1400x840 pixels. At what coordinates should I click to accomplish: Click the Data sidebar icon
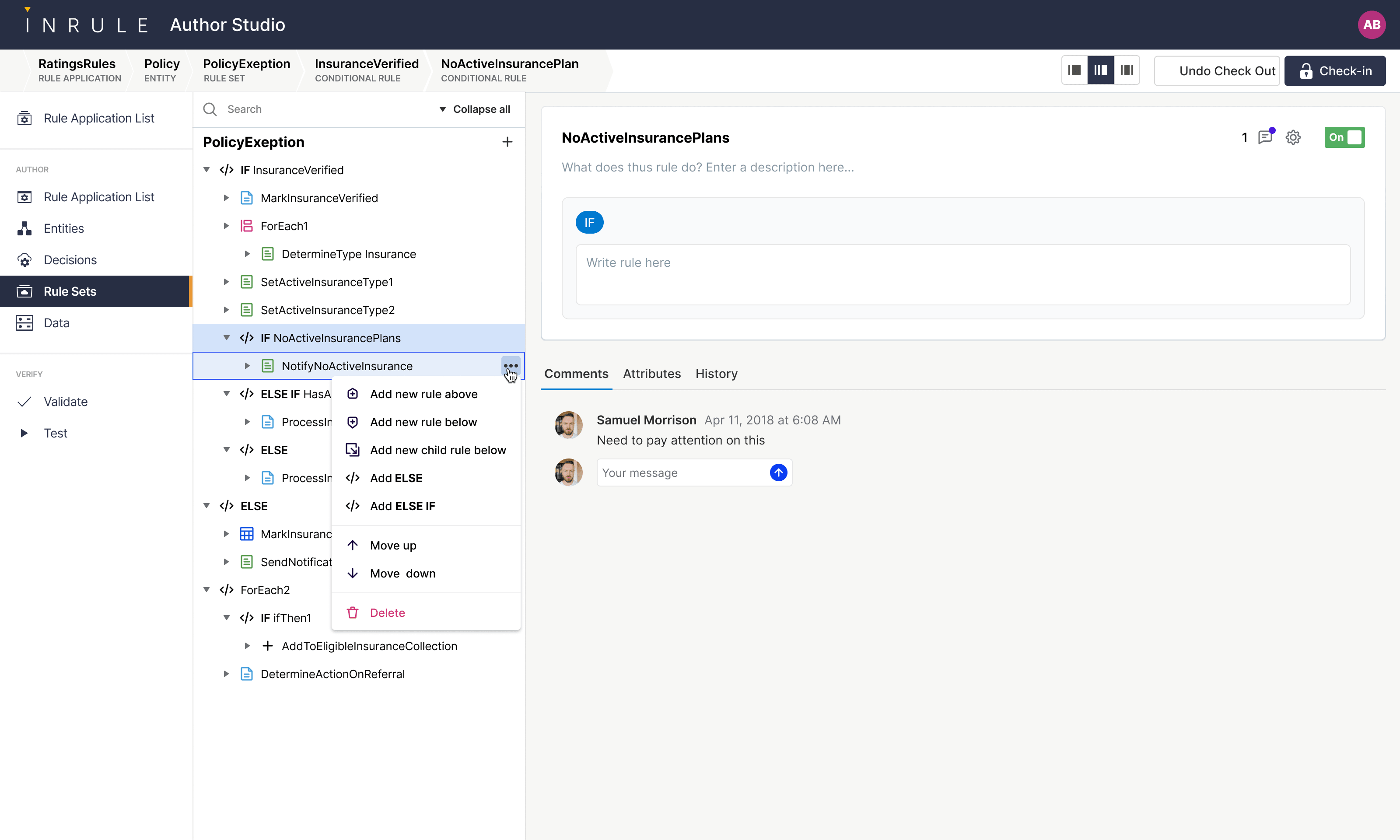(24, 322)
